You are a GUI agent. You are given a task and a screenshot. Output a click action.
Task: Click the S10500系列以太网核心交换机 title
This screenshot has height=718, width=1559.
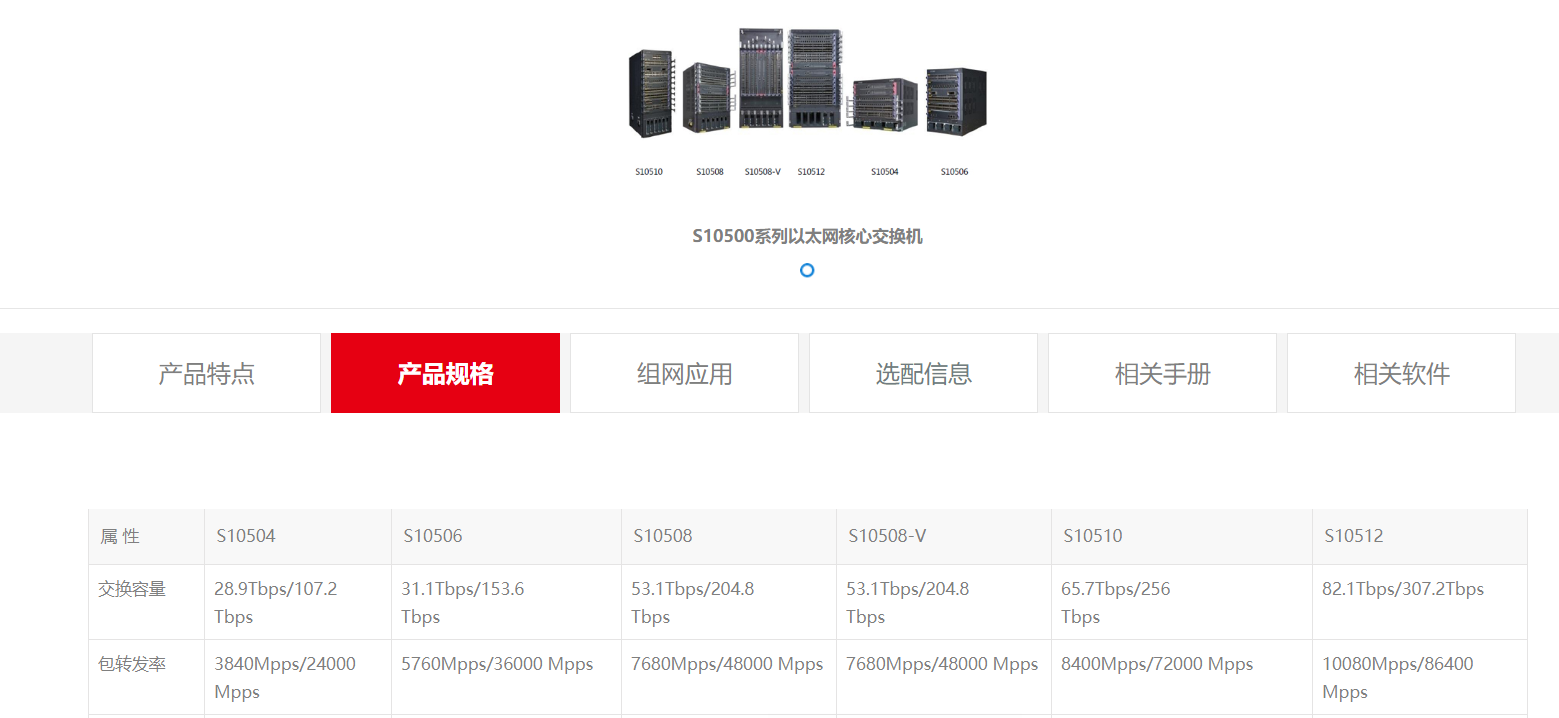807,236
